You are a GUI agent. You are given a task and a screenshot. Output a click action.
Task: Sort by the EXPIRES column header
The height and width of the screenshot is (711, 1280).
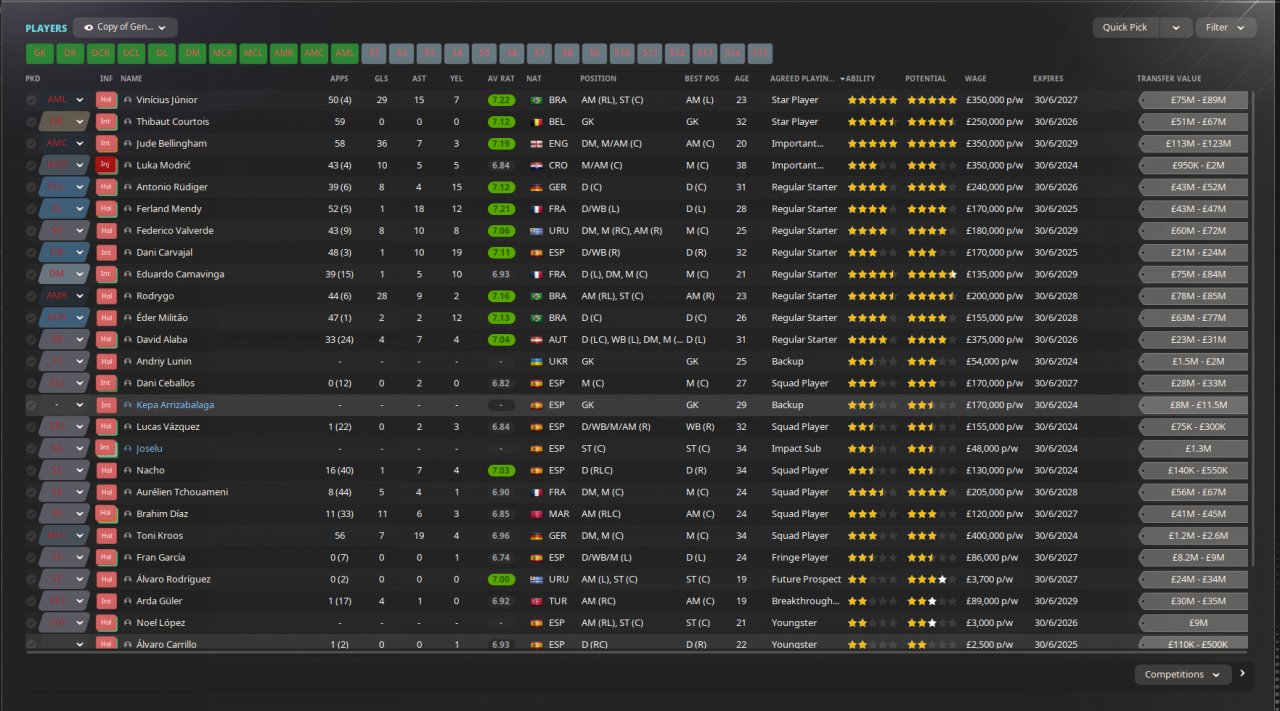(1048, 78)
